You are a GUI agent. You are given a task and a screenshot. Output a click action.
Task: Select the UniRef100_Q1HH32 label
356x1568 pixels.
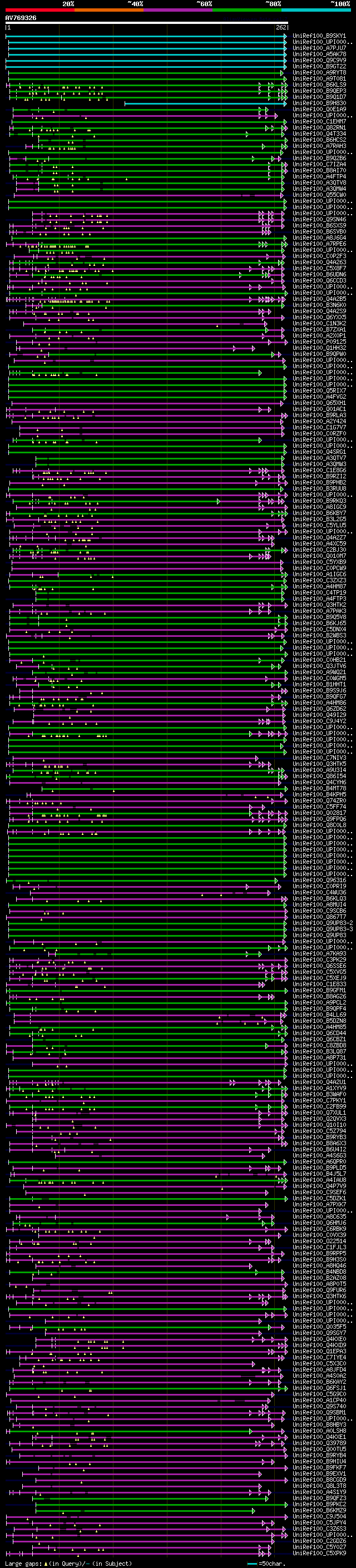319,348
